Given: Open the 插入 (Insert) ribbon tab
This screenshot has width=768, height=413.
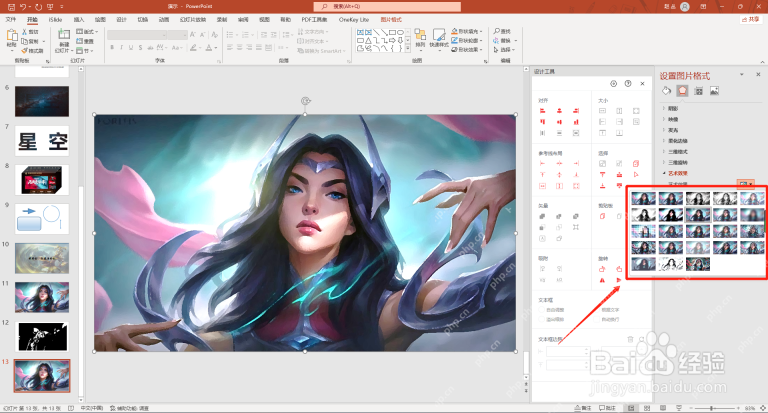Looking at the screenshot, I should point(79,20).
